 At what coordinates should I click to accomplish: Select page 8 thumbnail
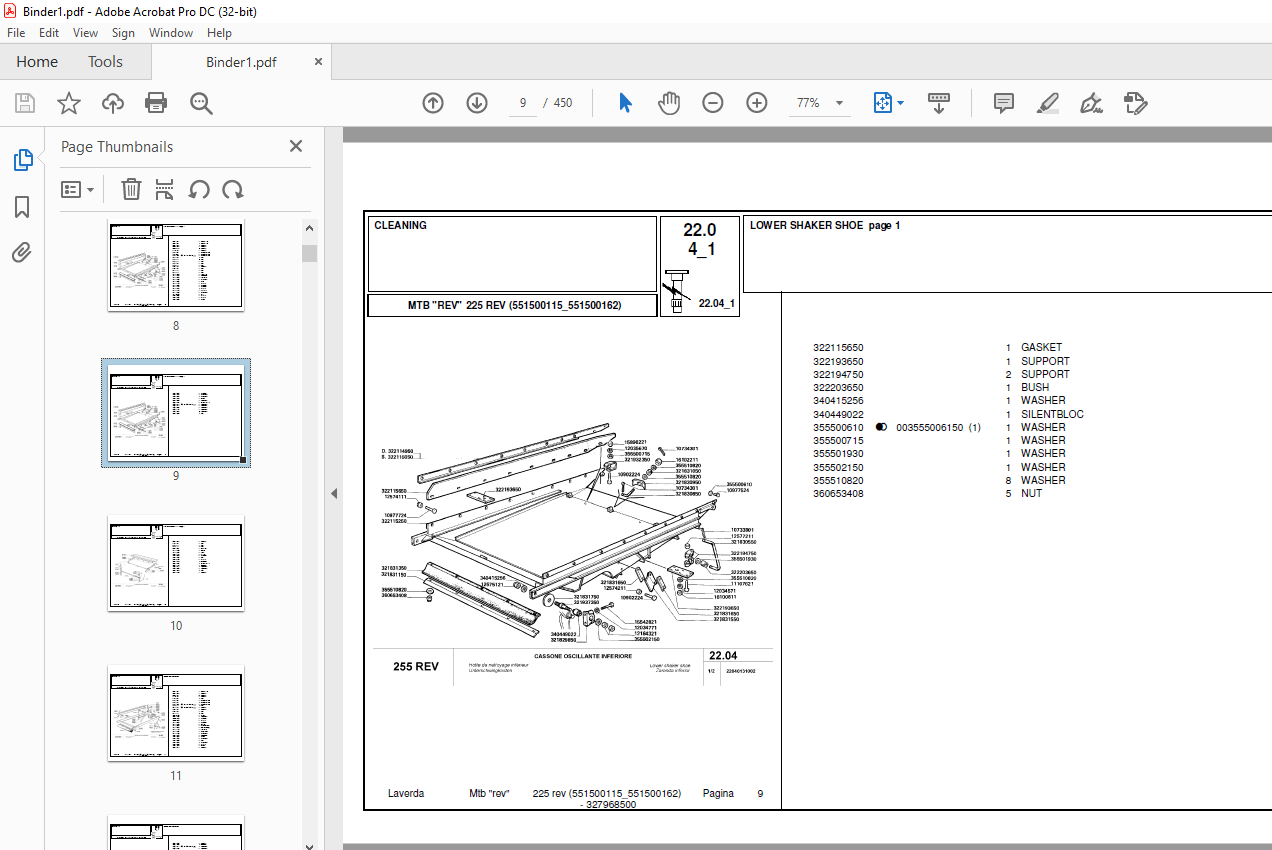(176, 266)
